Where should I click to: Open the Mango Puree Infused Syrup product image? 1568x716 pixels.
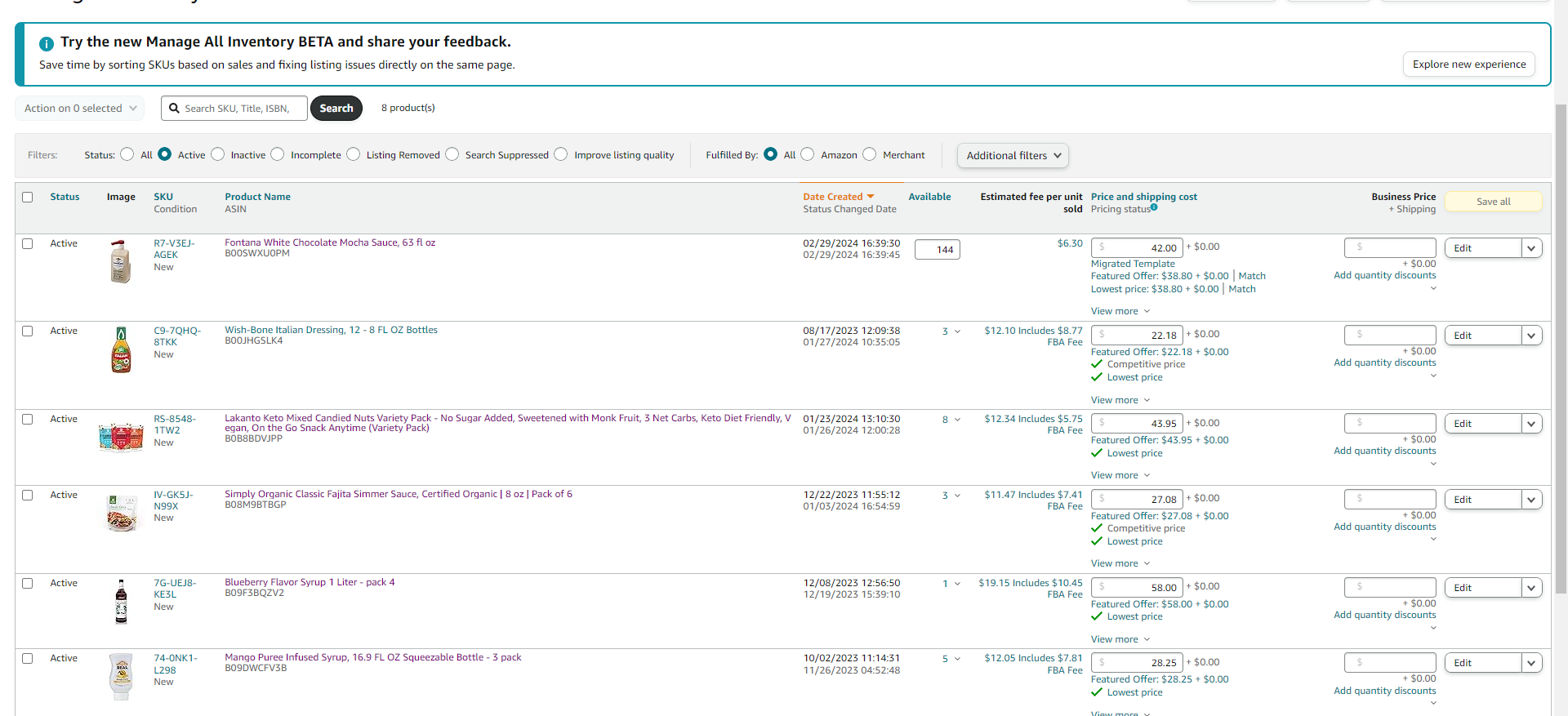(x=121, y=676)
